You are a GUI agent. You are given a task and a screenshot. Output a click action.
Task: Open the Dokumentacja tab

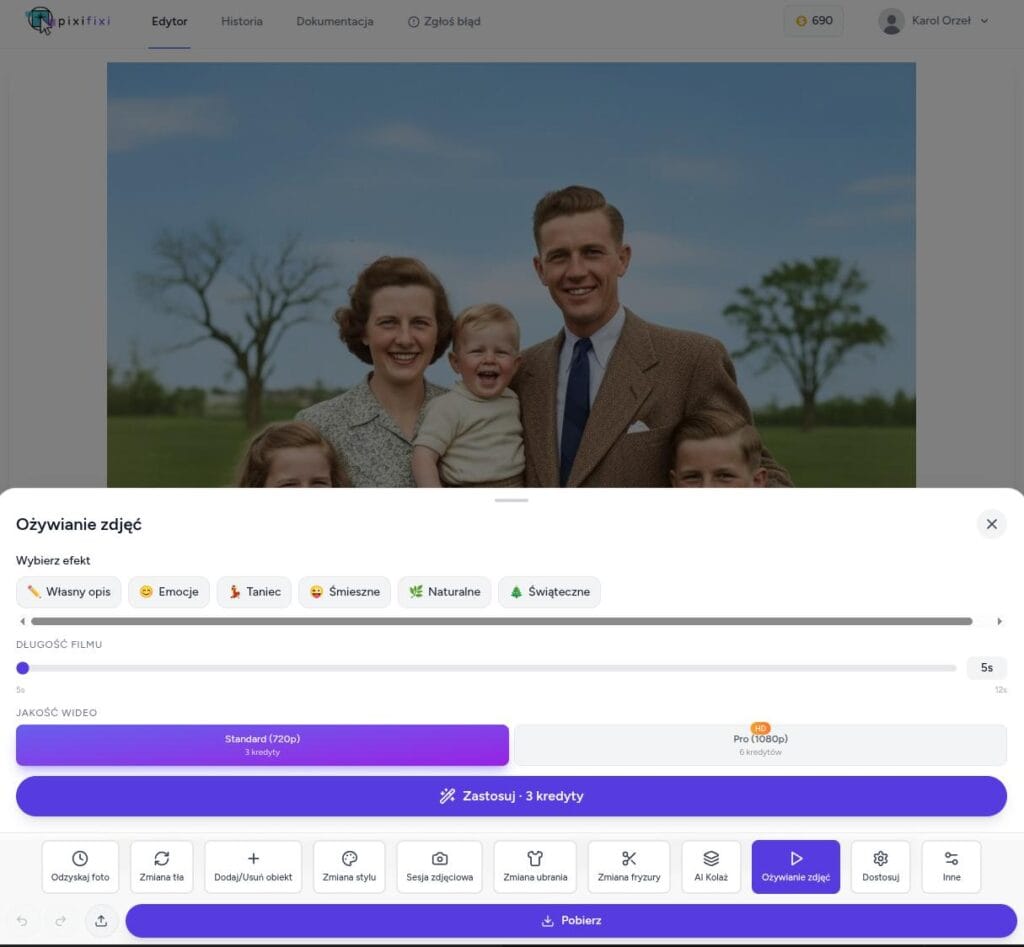pyautogui.click(x=335, y=21)
